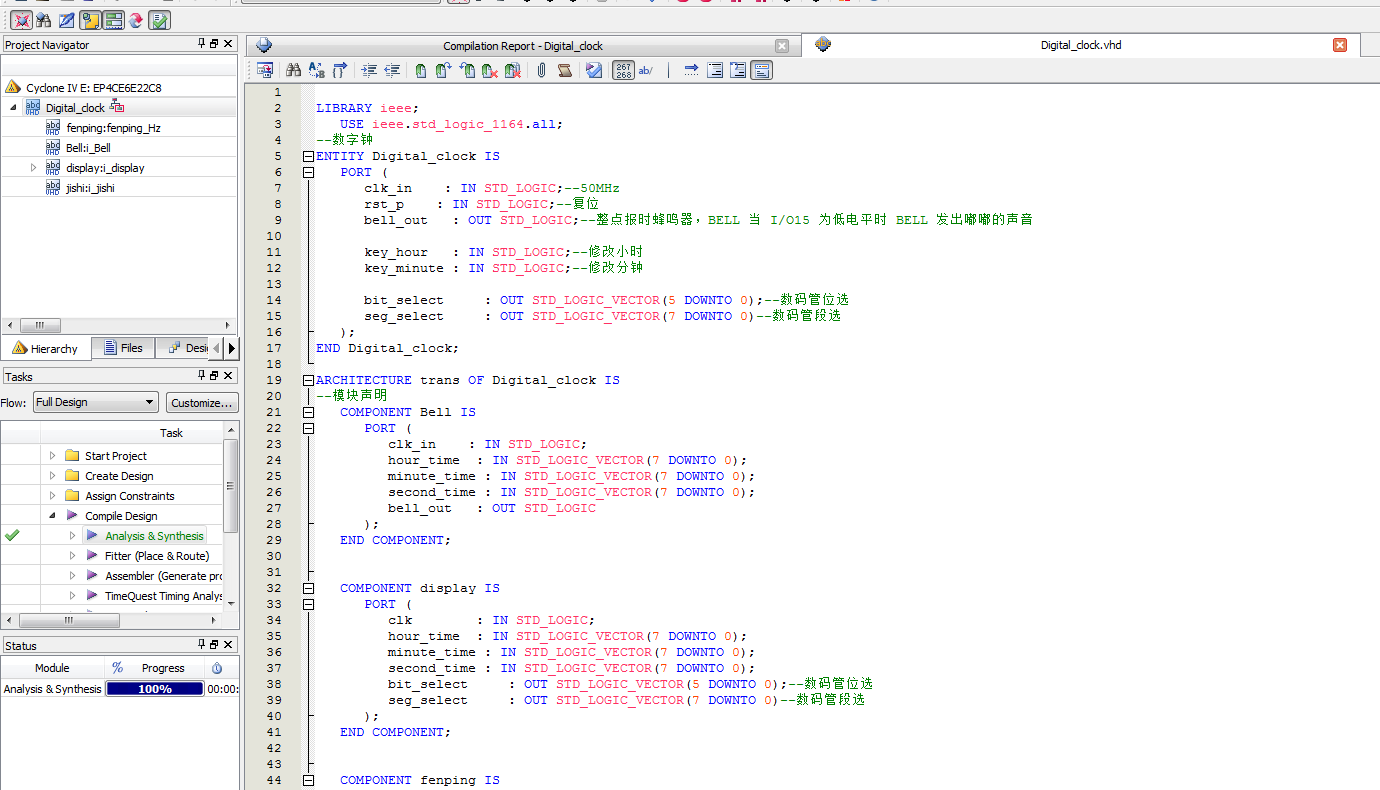Collapse the ENTITY Digital_clock code fold
The width and height of the screenshot is (1380, 790).
(x=308, y=156)
